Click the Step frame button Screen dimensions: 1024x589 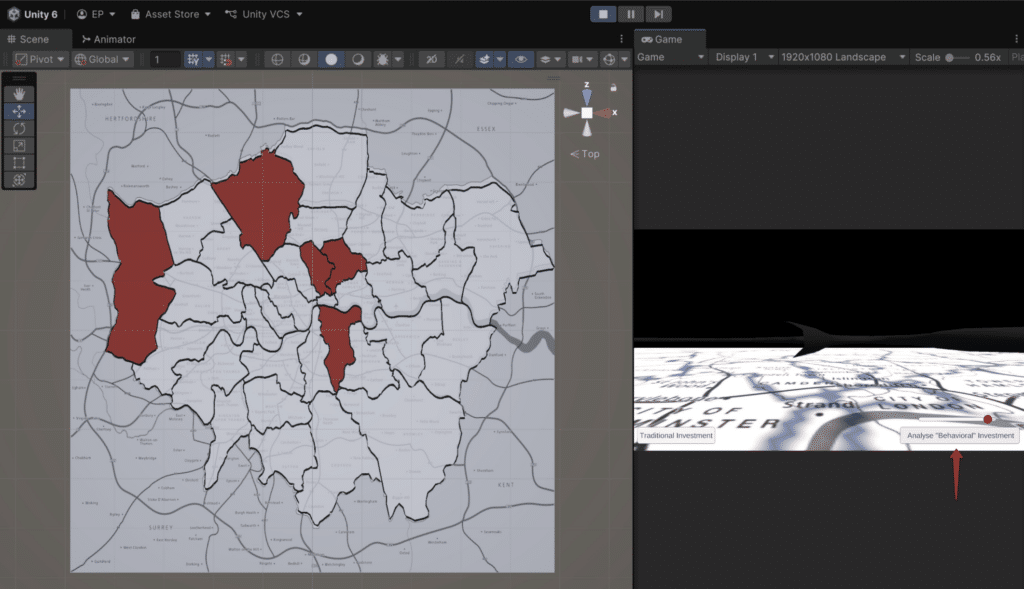[x=658, y=14]
